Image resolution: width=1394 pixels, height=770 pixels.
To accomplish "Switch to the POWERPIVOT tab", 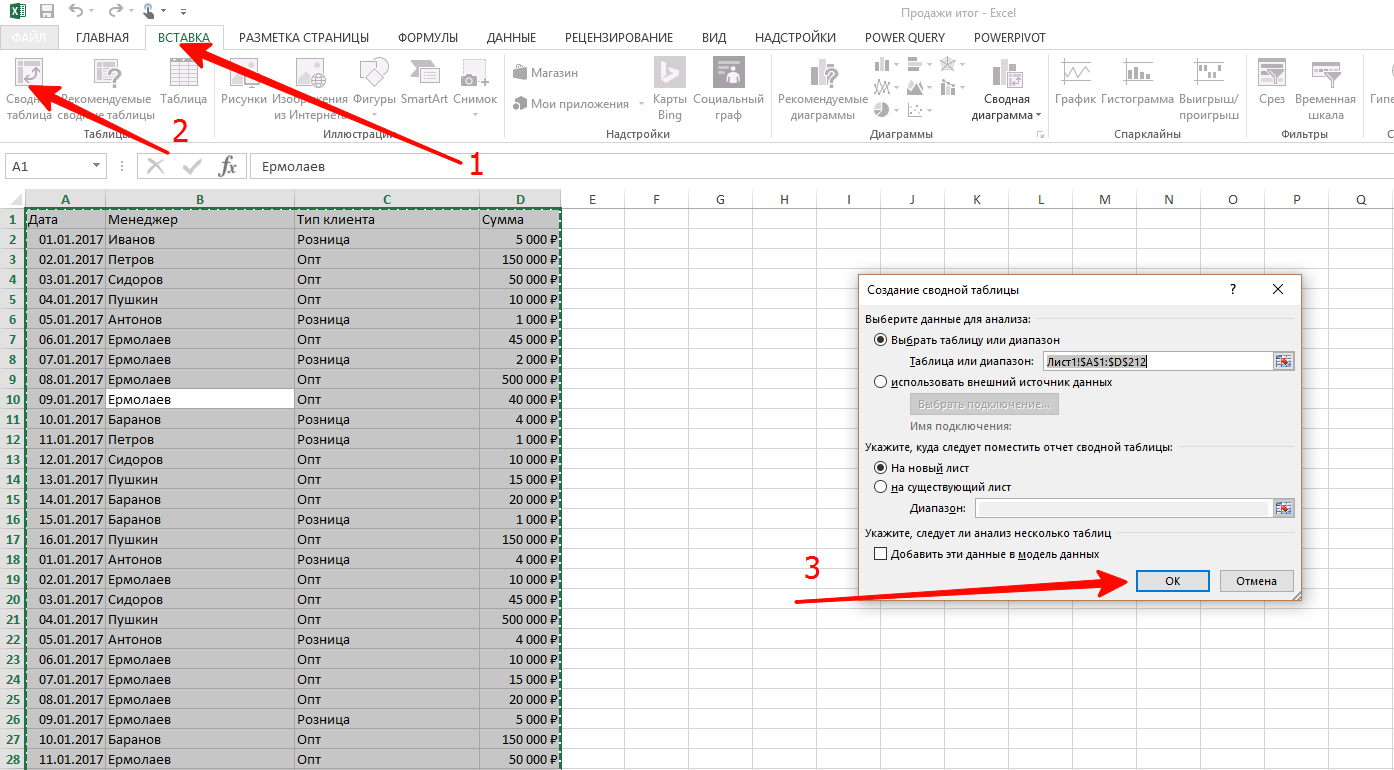I will click(x=1010, y=37).
